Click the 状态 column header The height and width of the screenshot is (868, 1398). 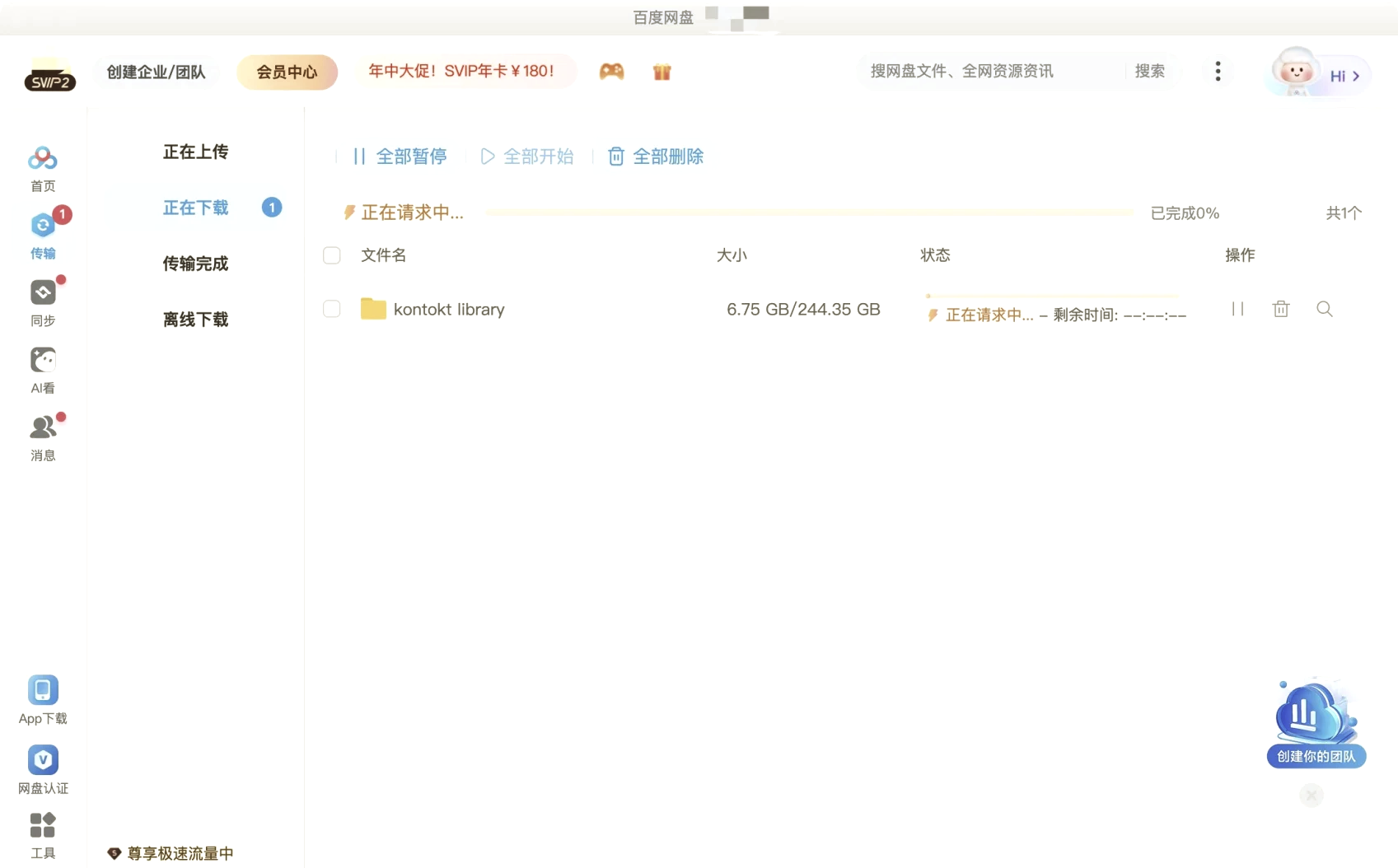935,255
